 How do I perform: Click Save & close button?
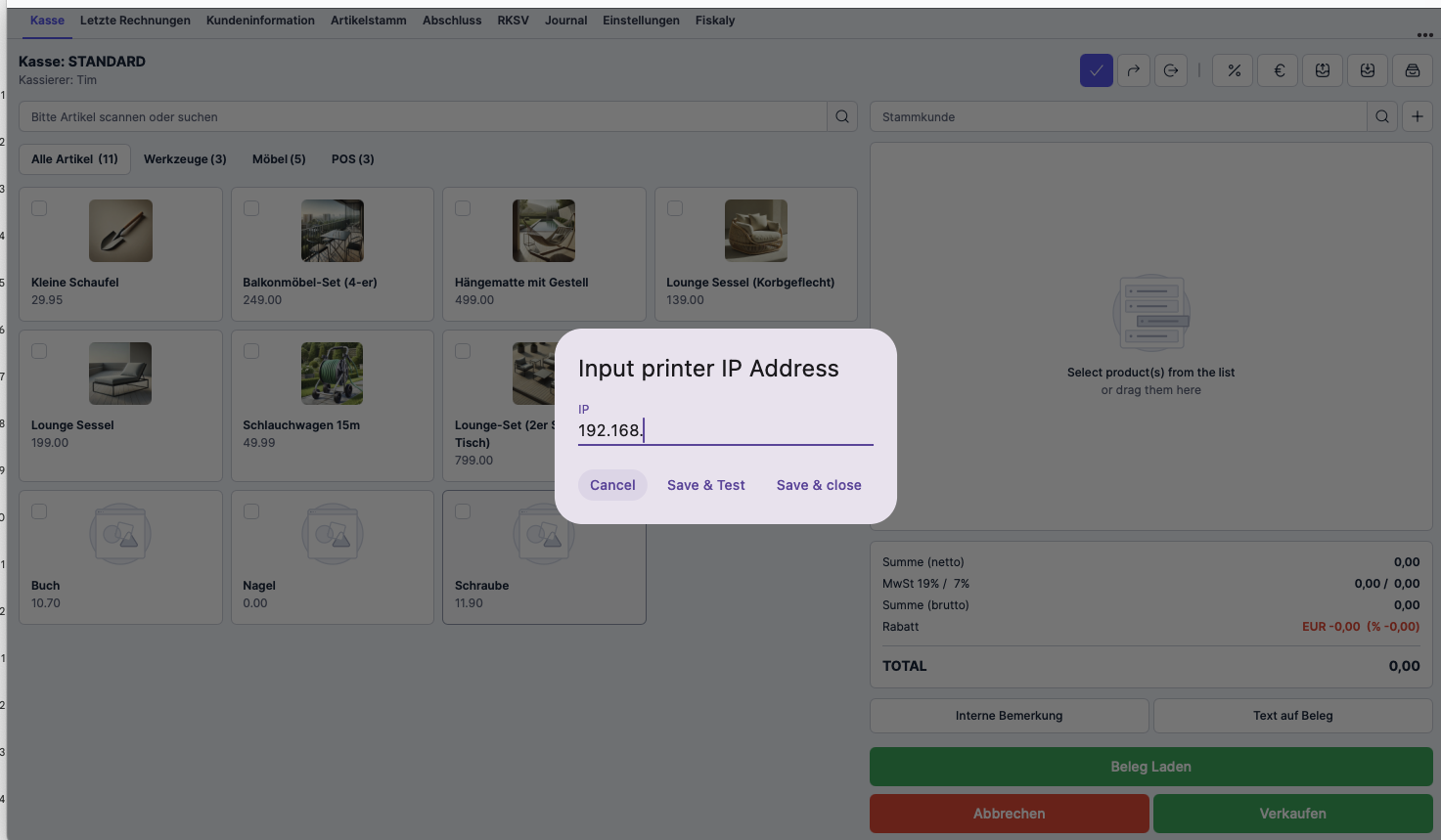point(819,485)
